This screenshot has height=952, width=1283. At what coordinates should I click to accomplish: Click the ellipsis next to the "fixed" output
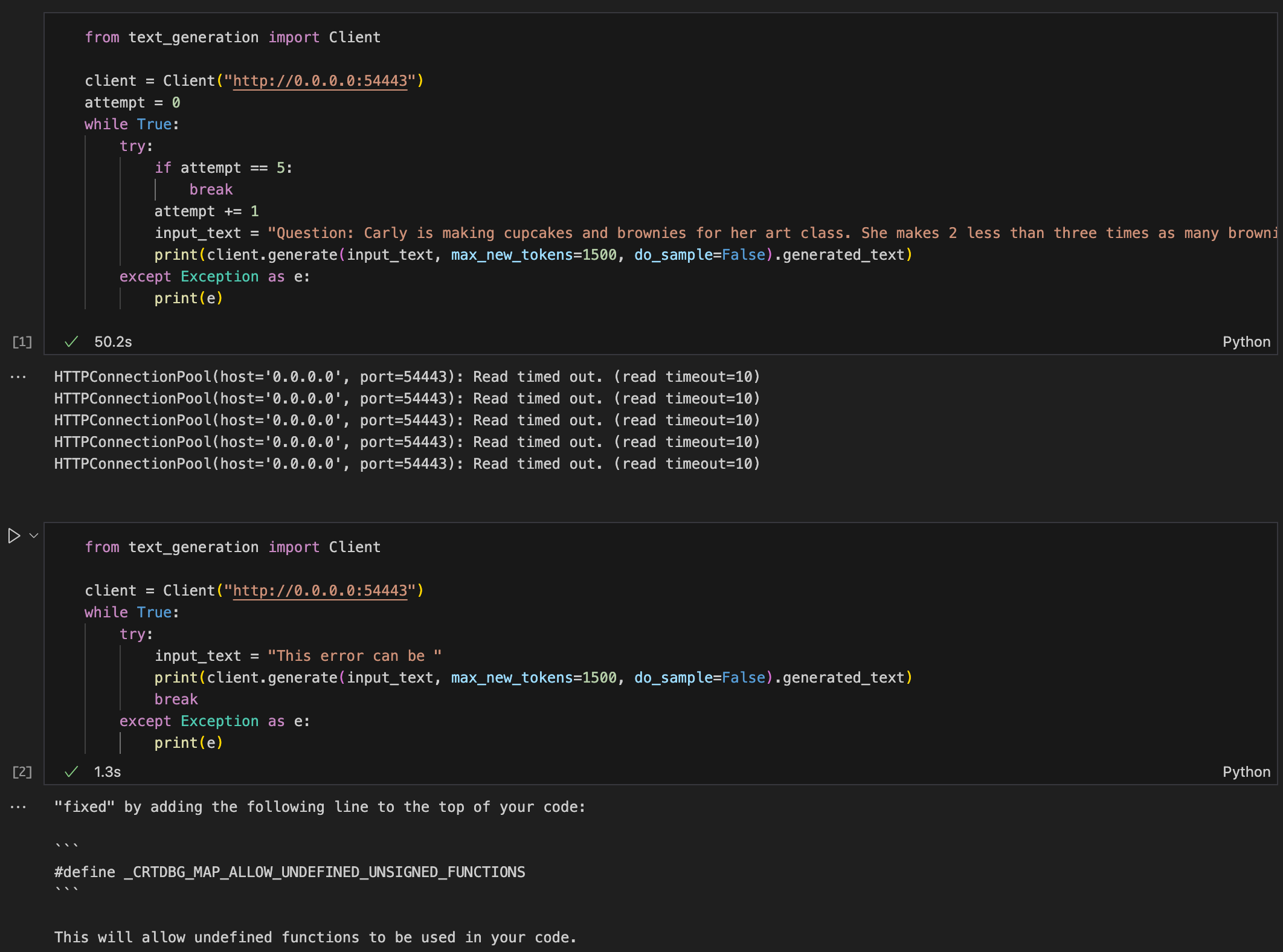[x=18, y=806]
